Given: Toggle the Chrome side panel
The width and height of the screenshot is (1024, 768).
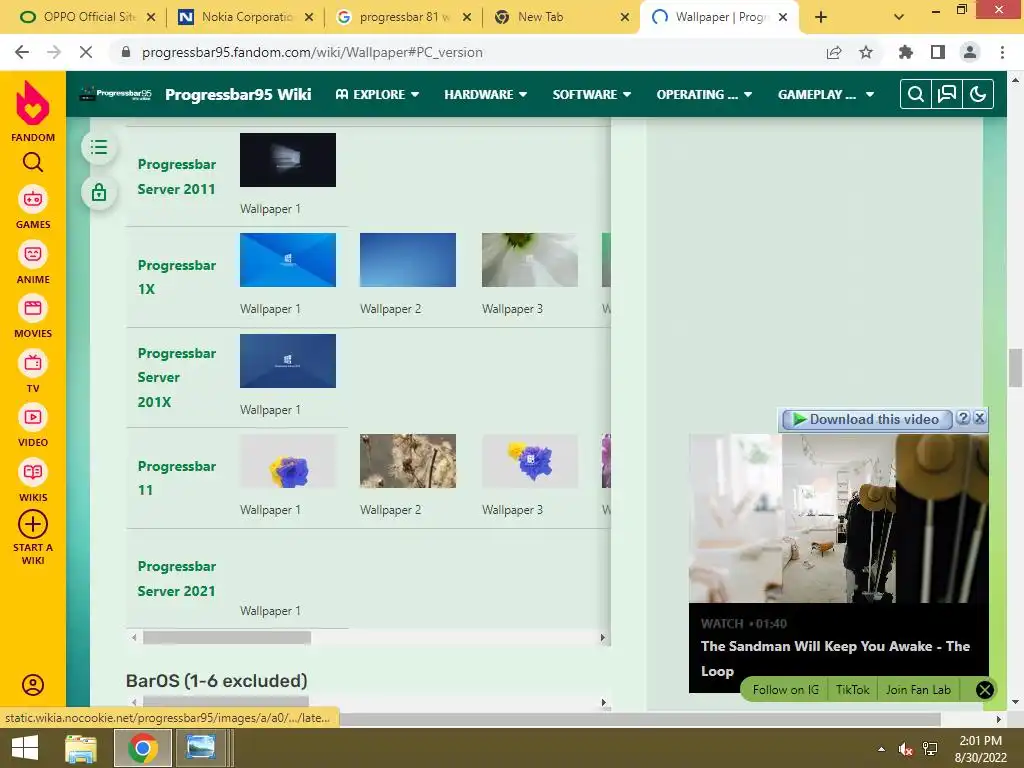Looking at the screenshot, I should 938,52.
